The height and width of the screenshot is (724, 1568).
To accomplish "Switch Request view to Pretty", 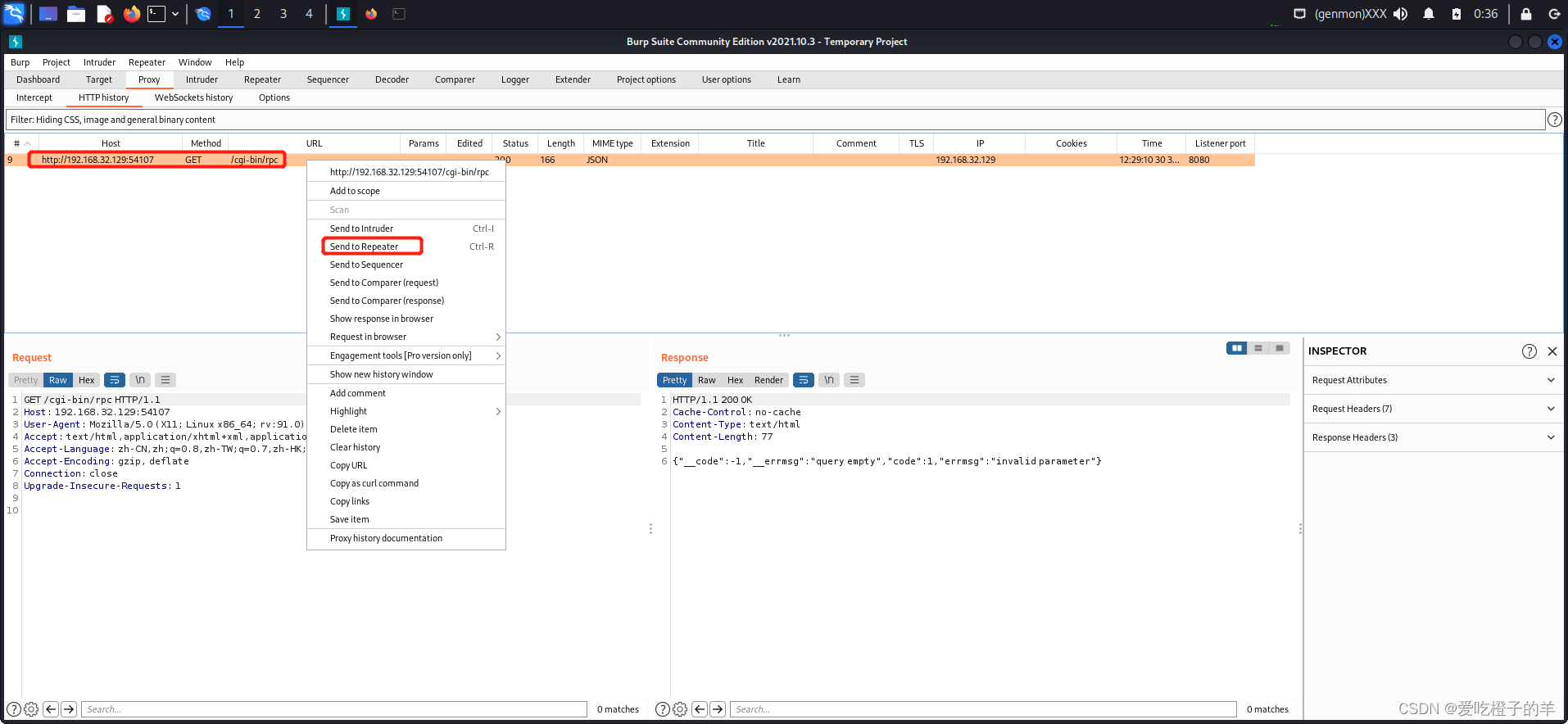I will 25,380.
